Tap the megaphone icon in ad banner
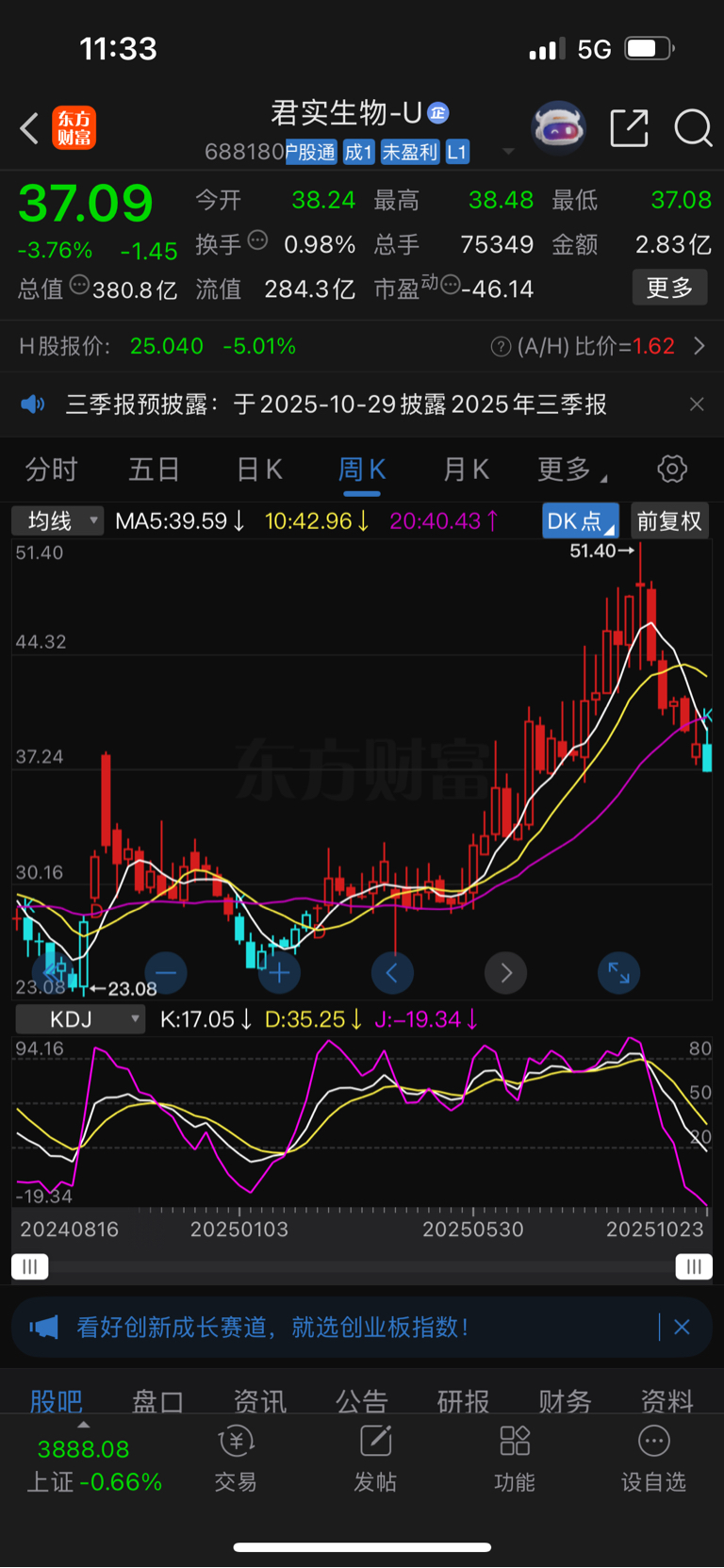Screen dimensions: 724x1568 pyautogui.click(x=43, y=1327)
